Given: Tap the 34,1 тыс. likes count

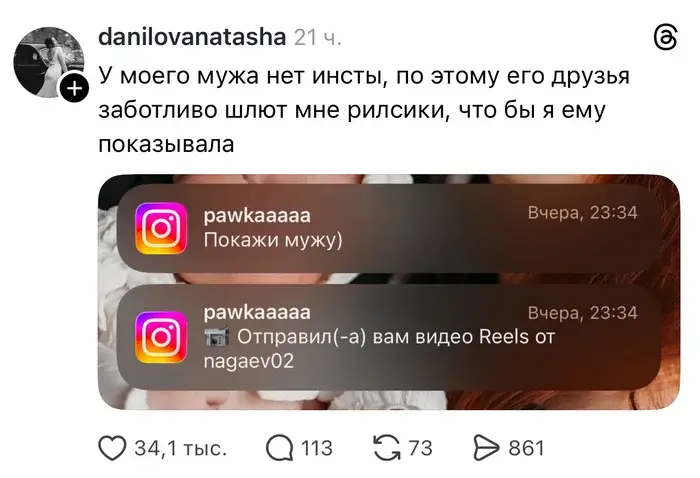Looking at the screenshot, I should (181, 448).
